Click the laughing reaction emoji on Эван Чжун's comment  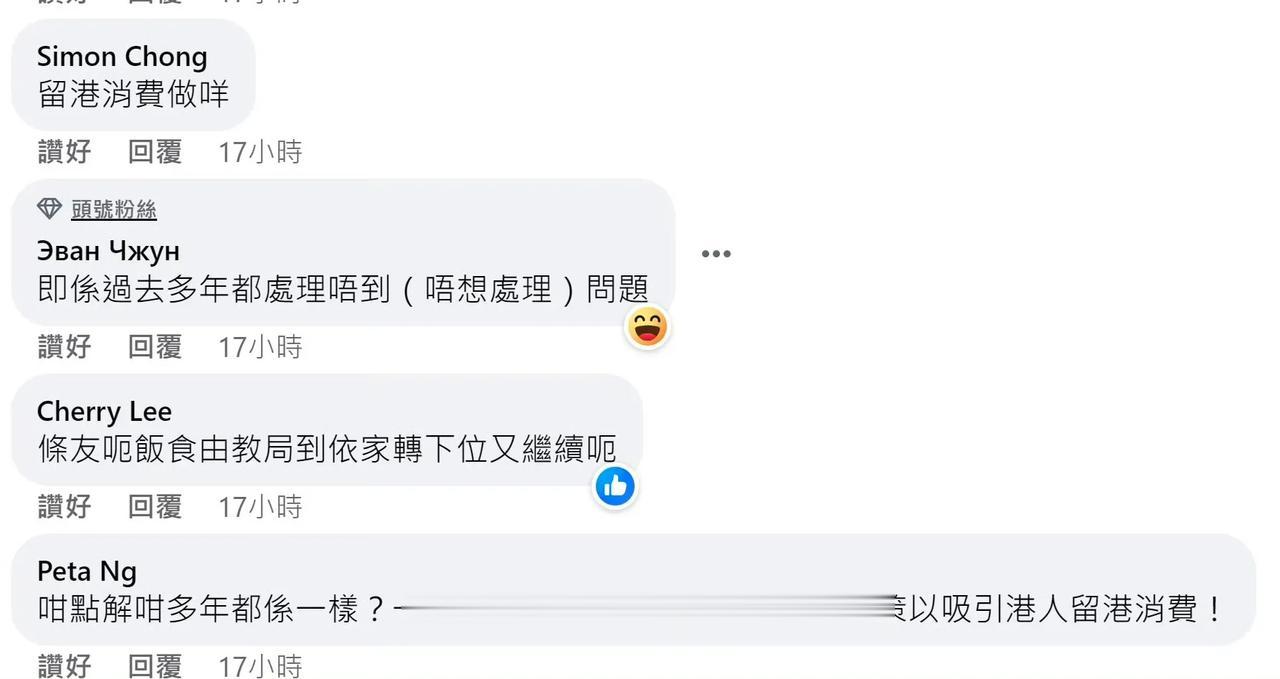(647, 327)
